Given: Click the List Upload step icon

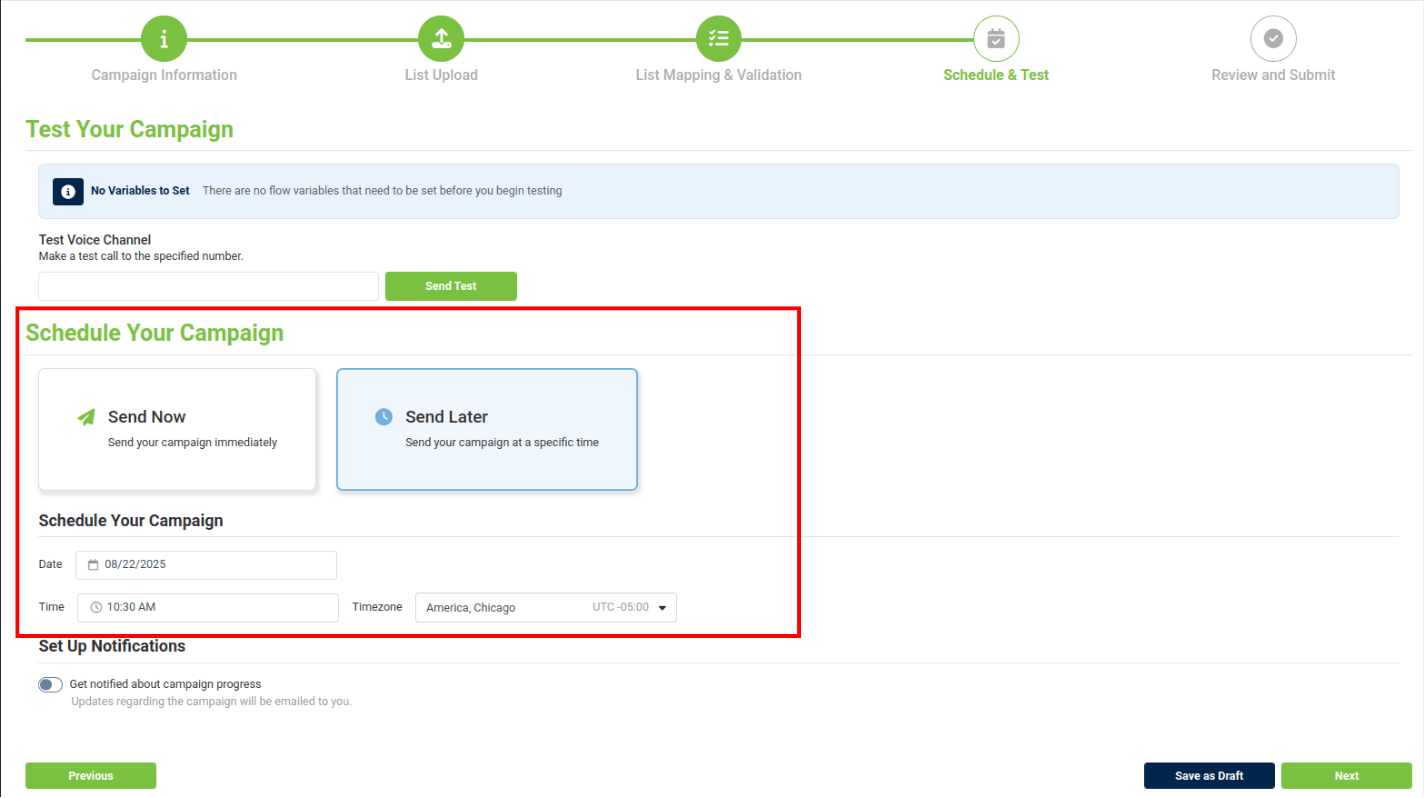Looking at the screenshot, I should click(441, 39).
